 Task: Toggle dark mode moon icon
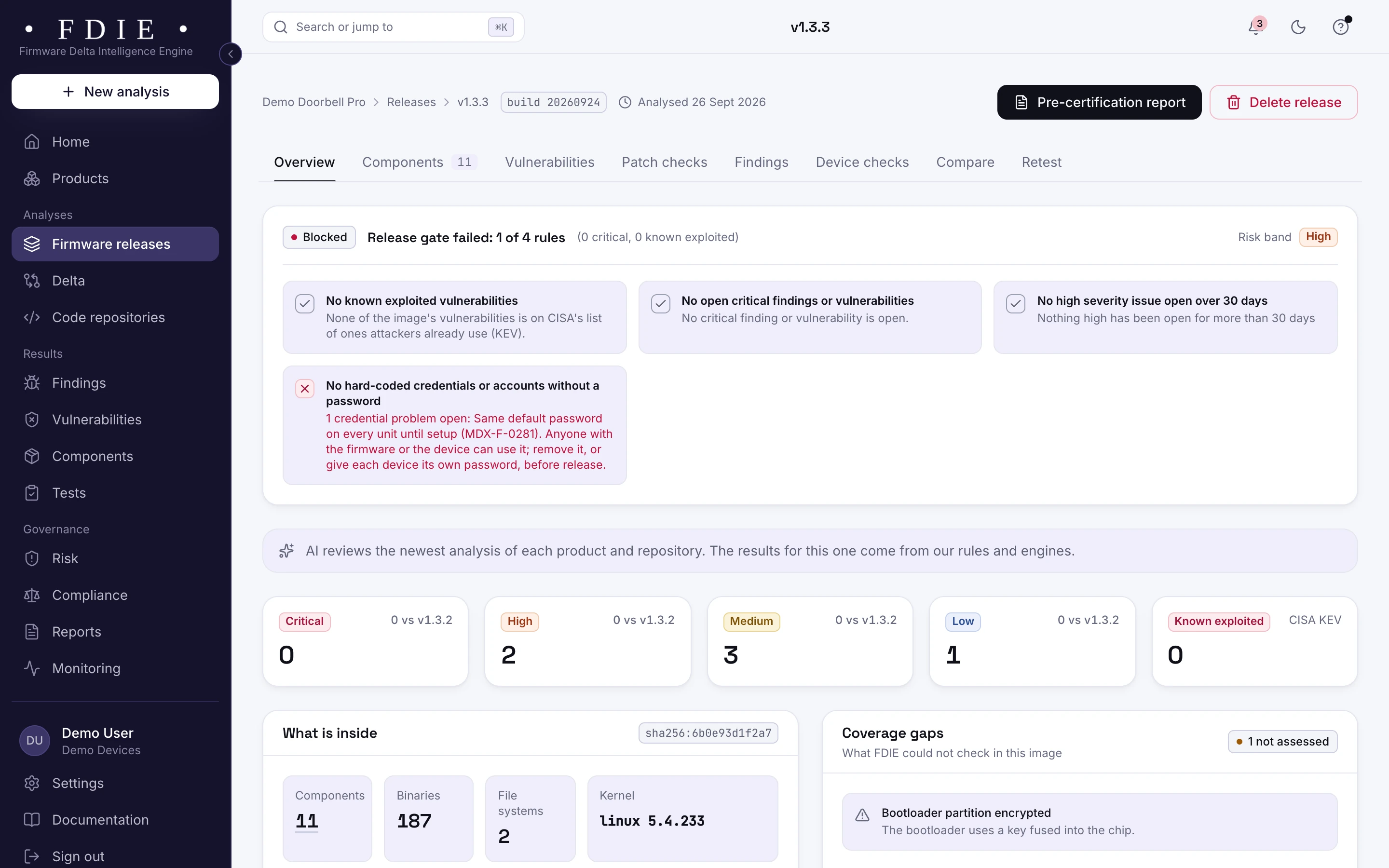(x=1298, y=27)
